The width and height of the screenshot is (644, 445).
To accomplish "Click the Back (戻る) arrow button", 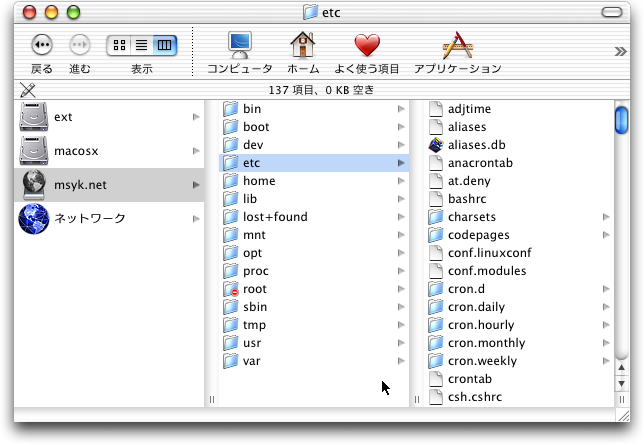I will click(x=41, y=45).
